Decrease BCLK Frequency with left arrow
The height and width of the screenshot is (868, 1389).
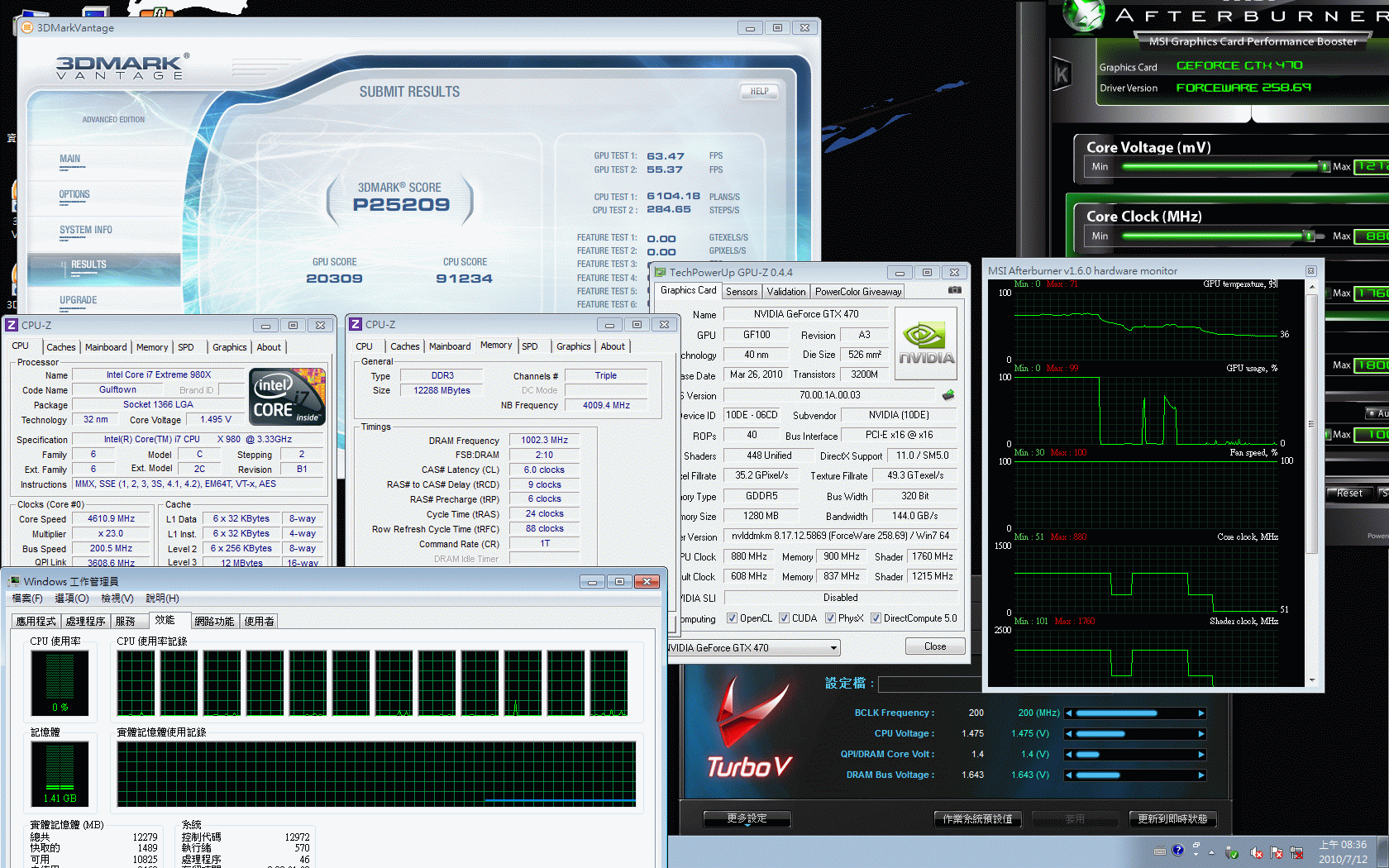click(x=1069, y=713)
